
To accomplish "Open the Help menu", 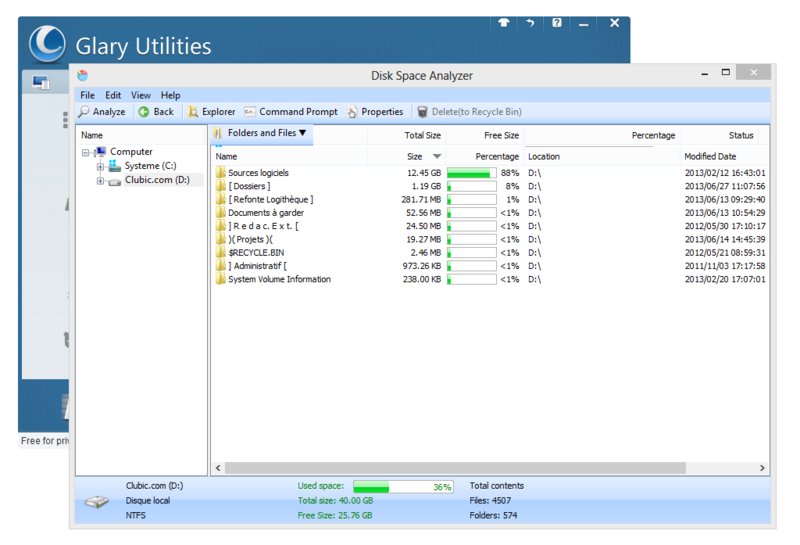I will pos(170,95).
